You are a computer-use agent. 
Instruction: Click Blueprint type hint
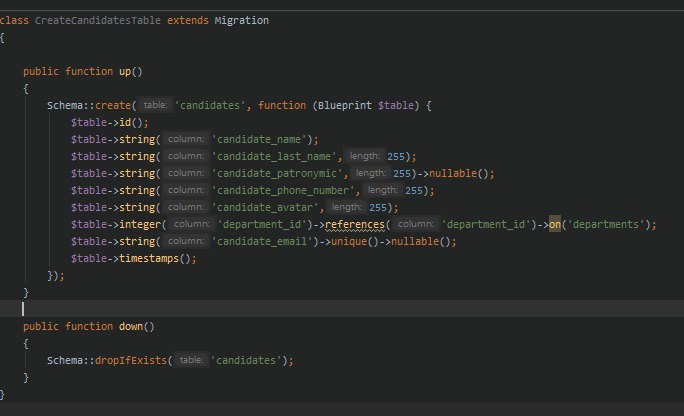point(345,106)
